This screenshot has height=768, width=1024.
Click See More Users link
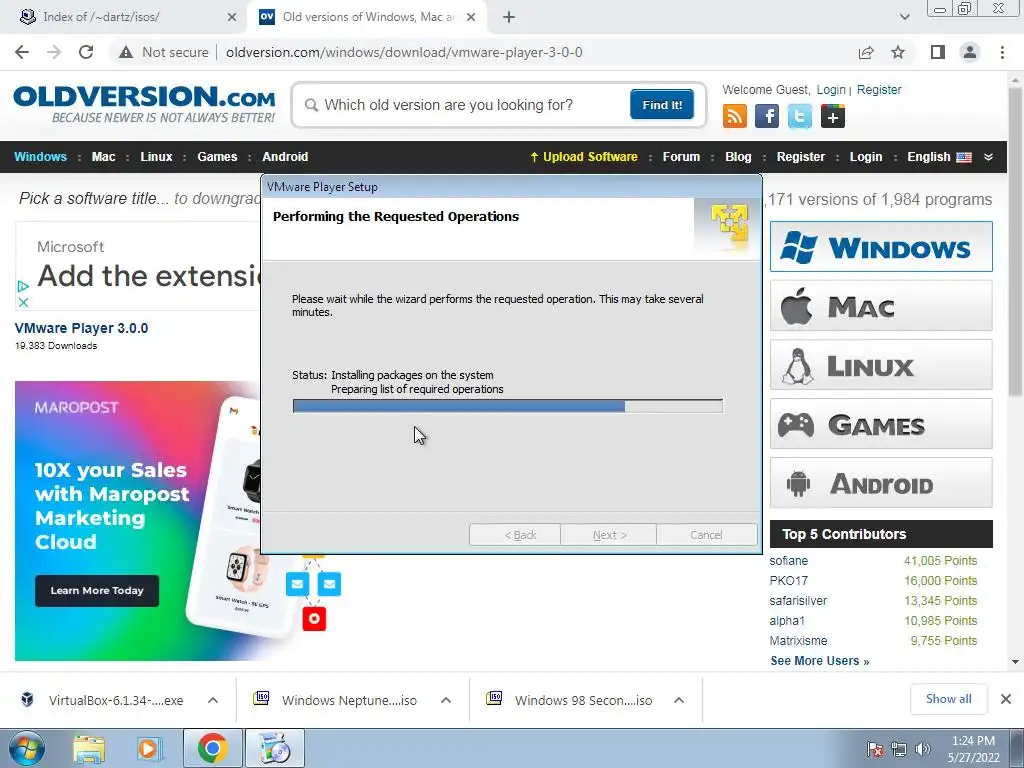(x=820, y=660)
